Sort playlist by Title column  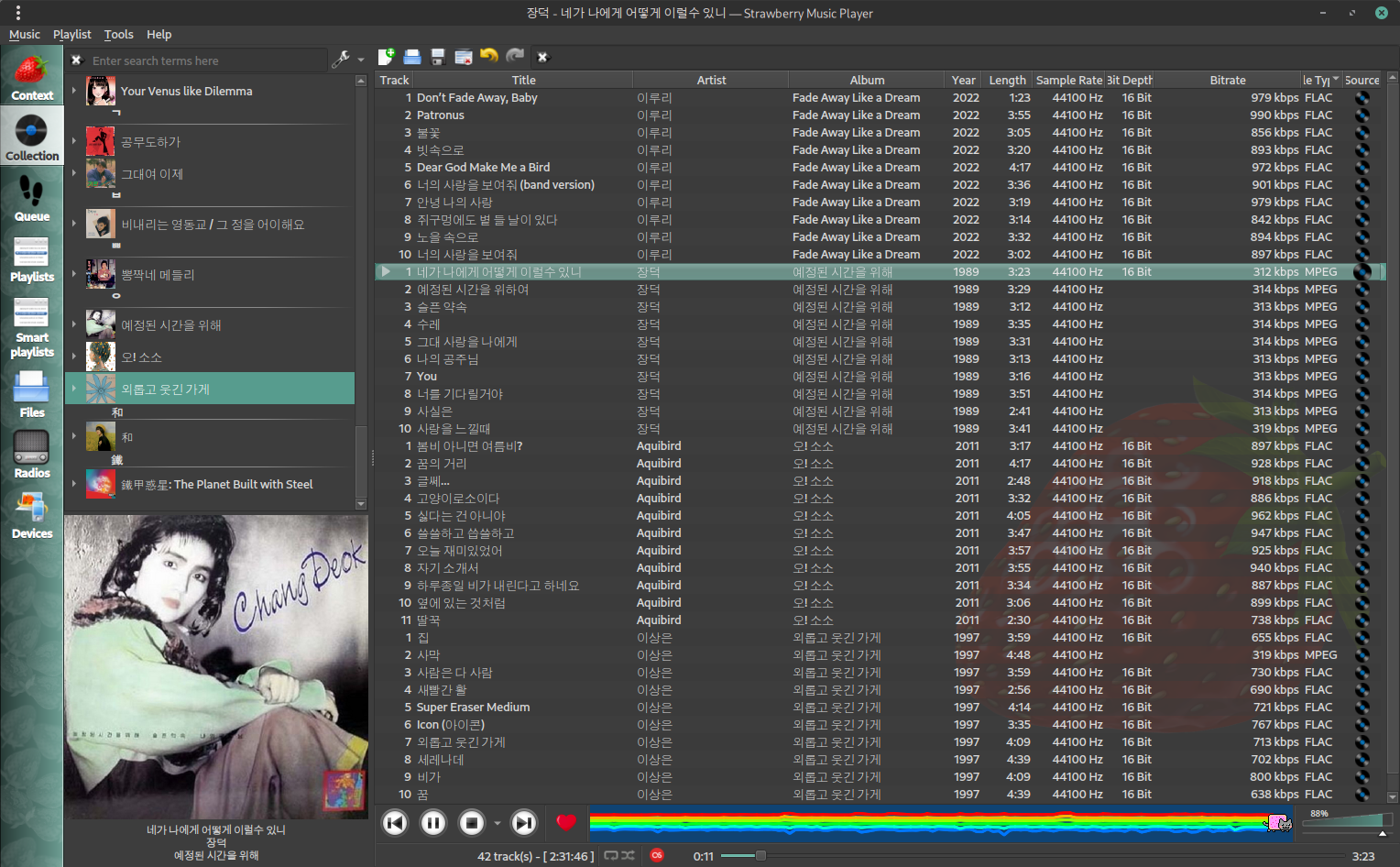point(524,80)
